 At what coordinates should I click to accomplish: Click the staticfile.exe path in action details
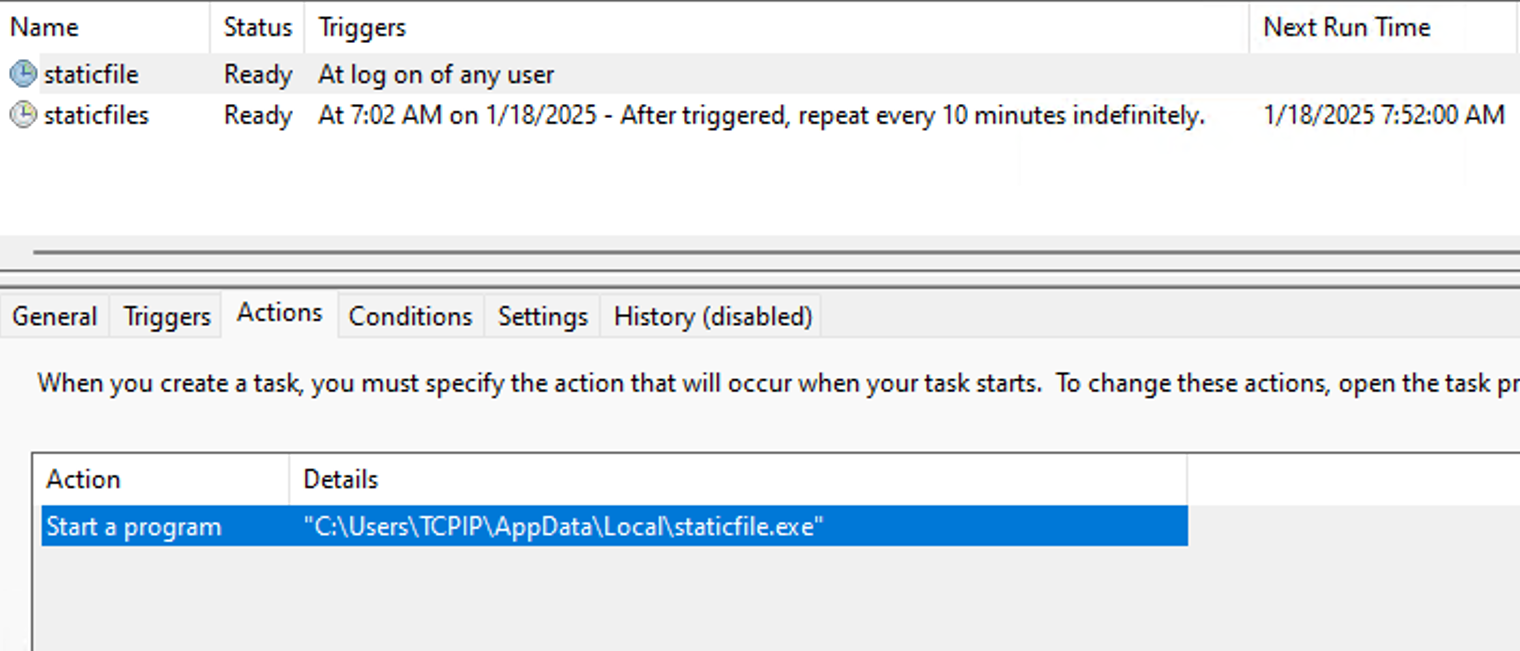(557, 526)
